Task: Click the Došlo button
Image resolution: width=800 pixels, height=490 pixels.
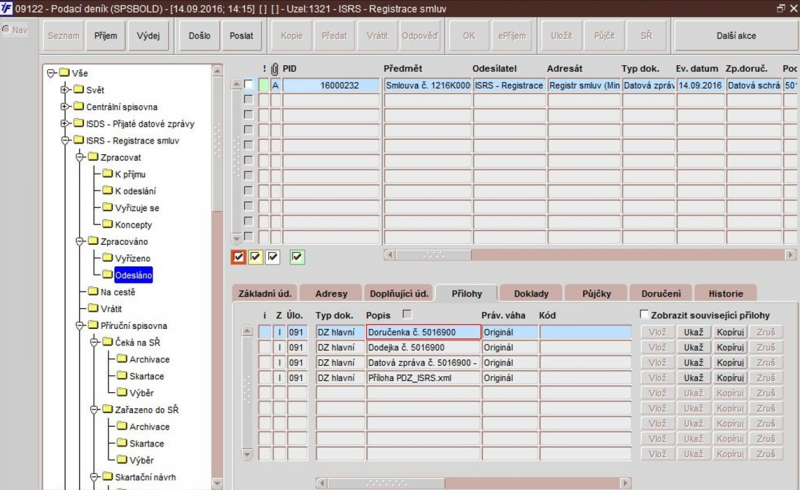Action: tap(199, 36)
